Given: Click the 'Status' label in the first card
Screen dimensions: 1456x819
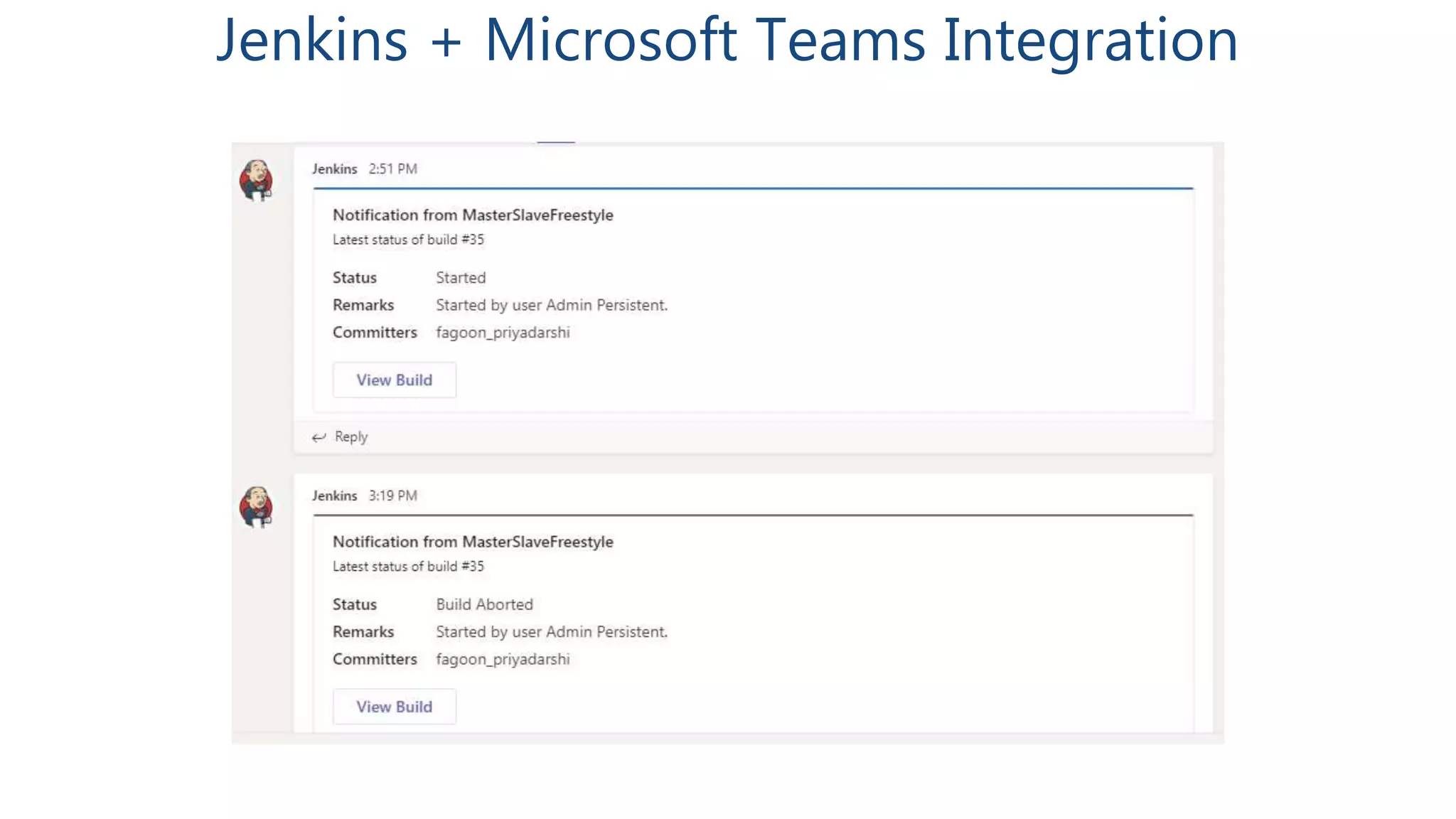Looking at the screenshot, I should pyautogui.click(x=355, y=278).
